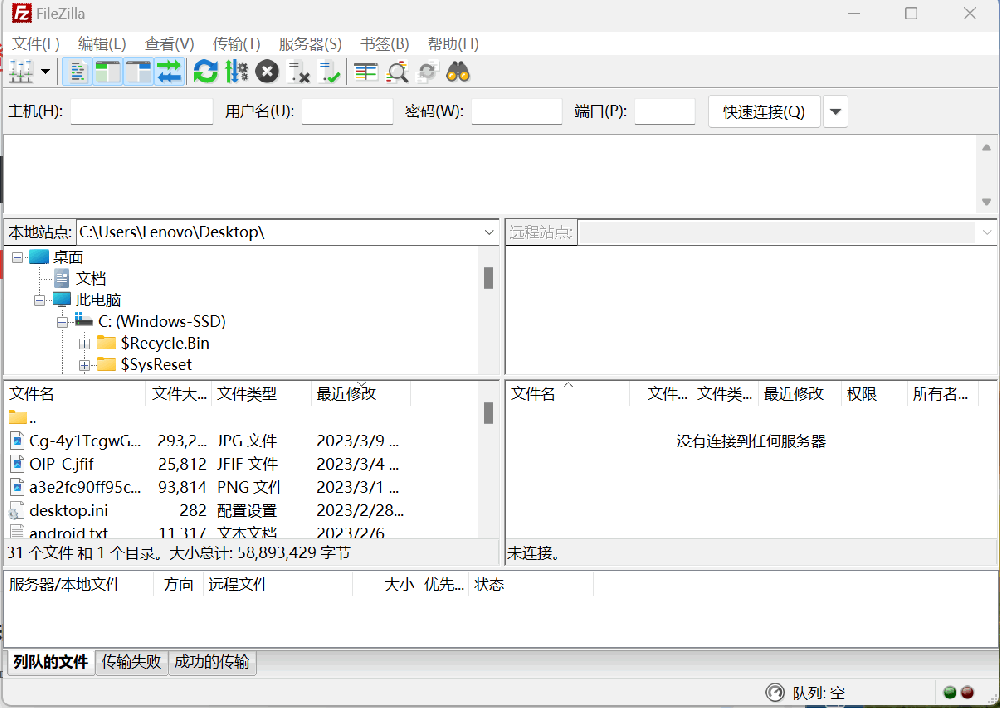The image size is (1000, 708).
Task: Click the 主机(H) input field
Action: [142, 111]
